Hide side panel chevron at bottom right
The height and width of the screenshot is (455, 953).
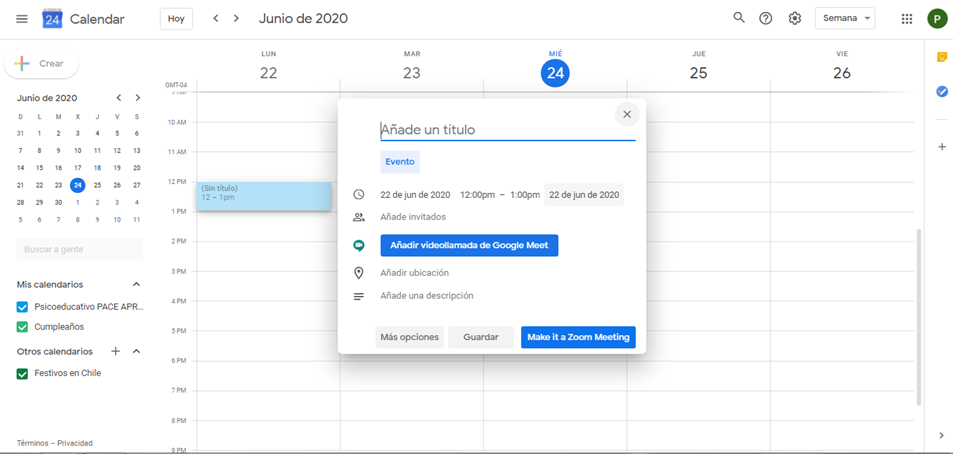(942, 435)
